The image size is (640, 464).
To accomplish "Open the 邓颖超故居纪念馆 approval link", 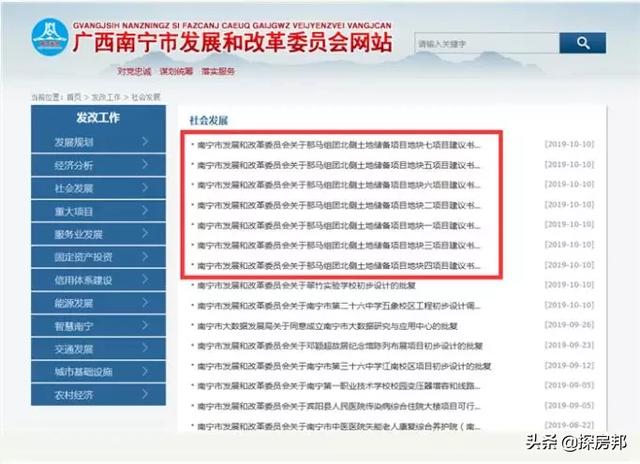I will 340,346.
